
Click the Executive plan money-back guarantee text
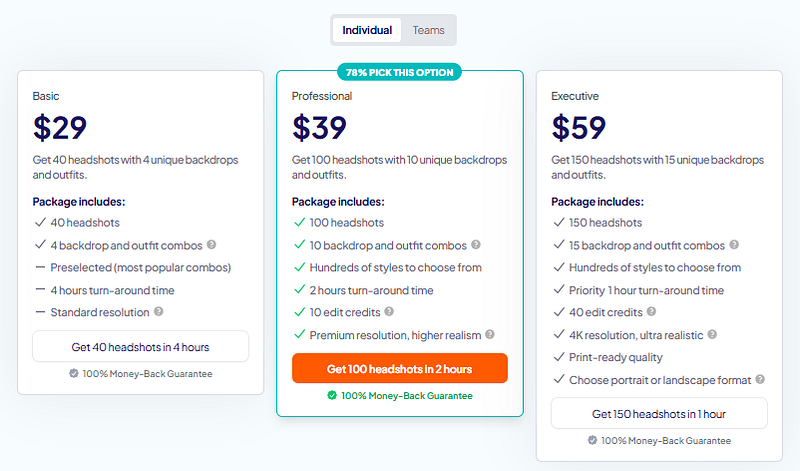point(665,440)
